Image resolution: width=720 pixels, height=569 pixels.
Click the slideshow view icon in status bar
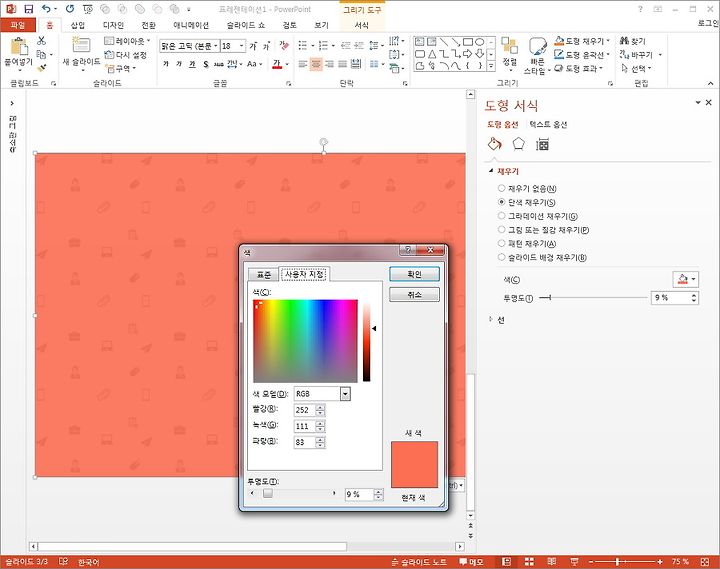coord(574,561)
